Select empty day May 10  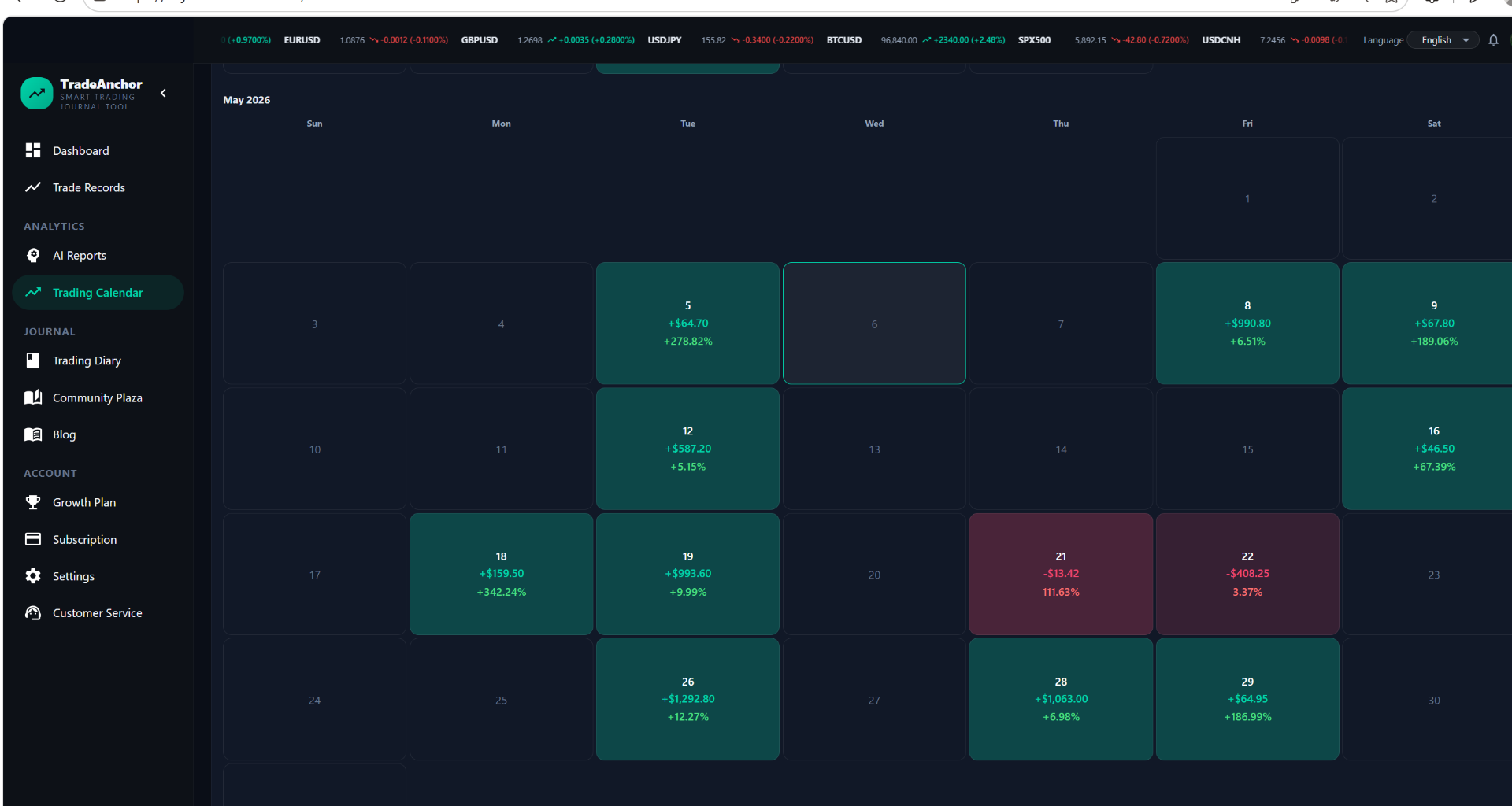coord(314,449)
